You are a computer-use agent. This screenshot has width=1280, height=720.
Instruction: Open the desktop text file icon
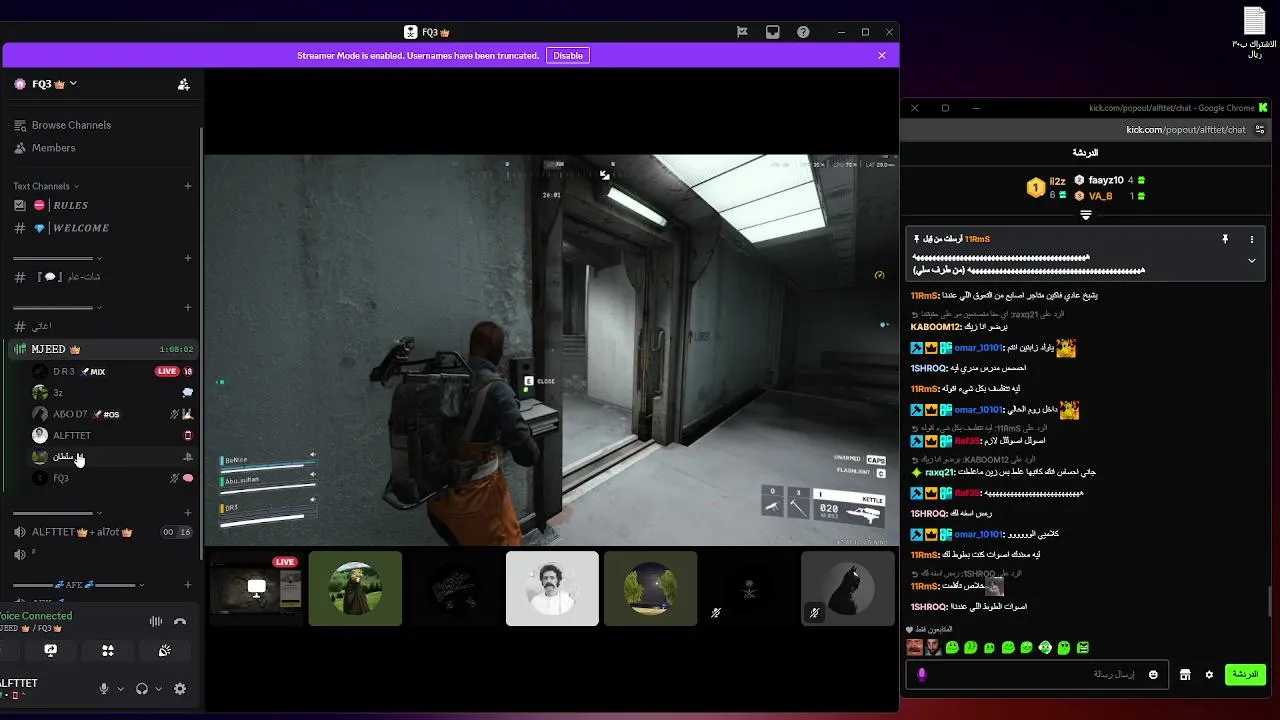pos(1254,33)
